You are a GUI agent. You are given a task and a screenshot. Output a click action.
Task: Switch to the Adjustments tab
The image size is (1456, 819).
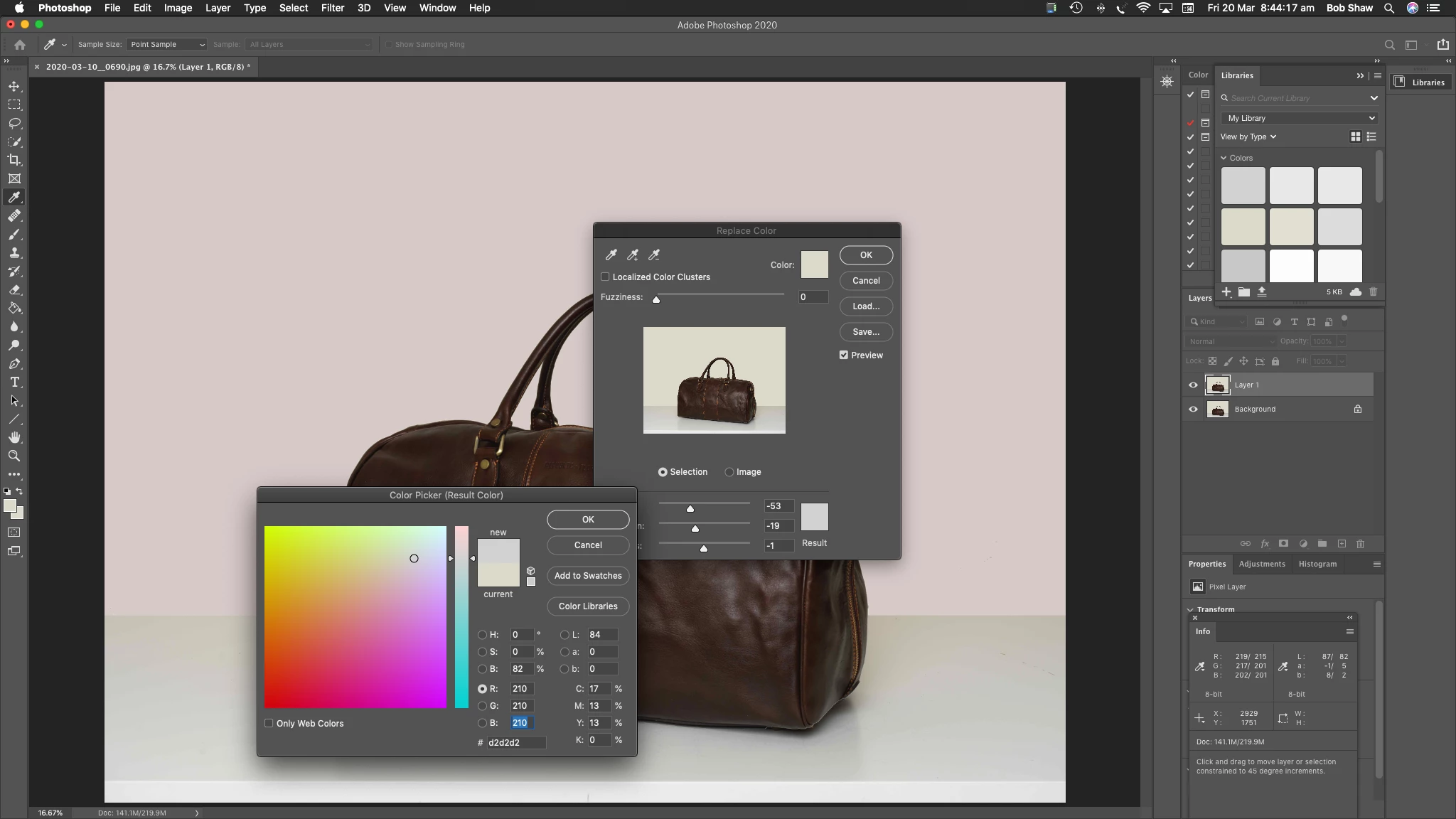1261,564
